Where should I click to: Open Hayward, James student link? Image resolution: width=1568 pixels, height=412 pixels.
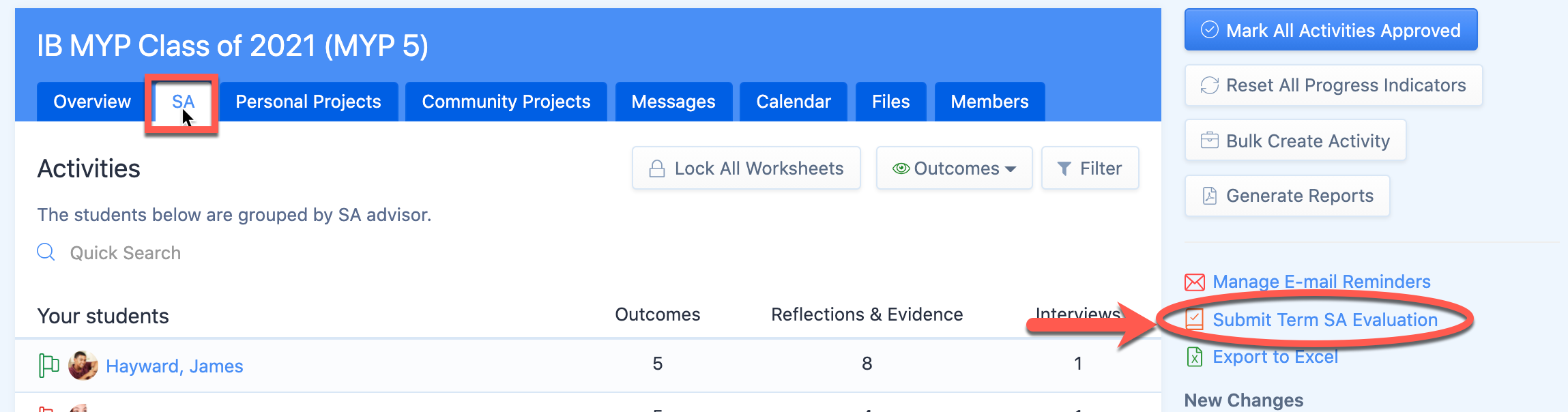point(175,366)
